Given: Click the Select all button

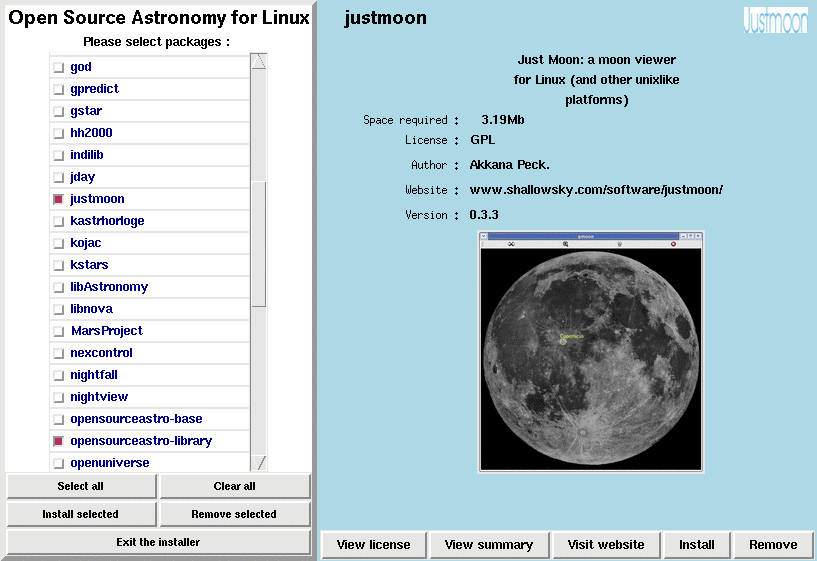Looking at the screenshot, I should (81, 486).
